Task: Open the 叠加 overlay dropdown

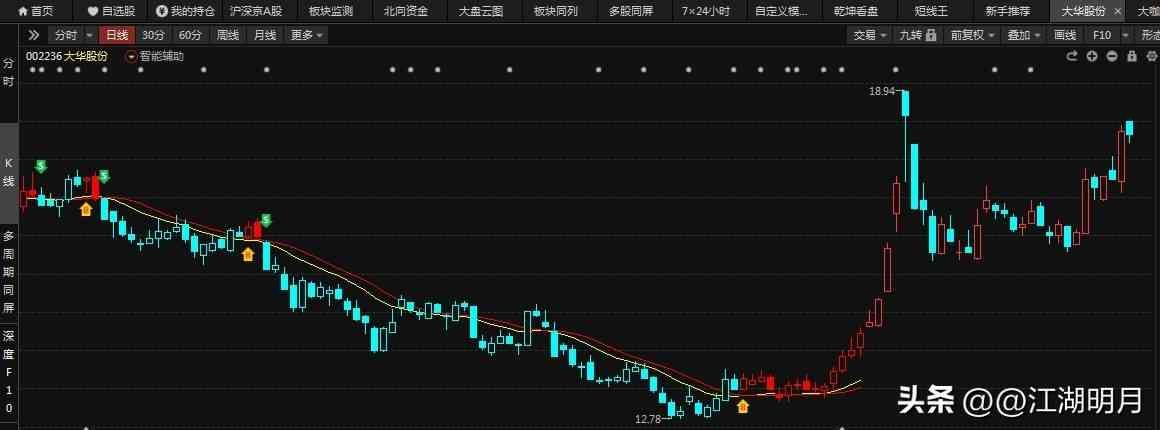Action: pos(1023,35)
